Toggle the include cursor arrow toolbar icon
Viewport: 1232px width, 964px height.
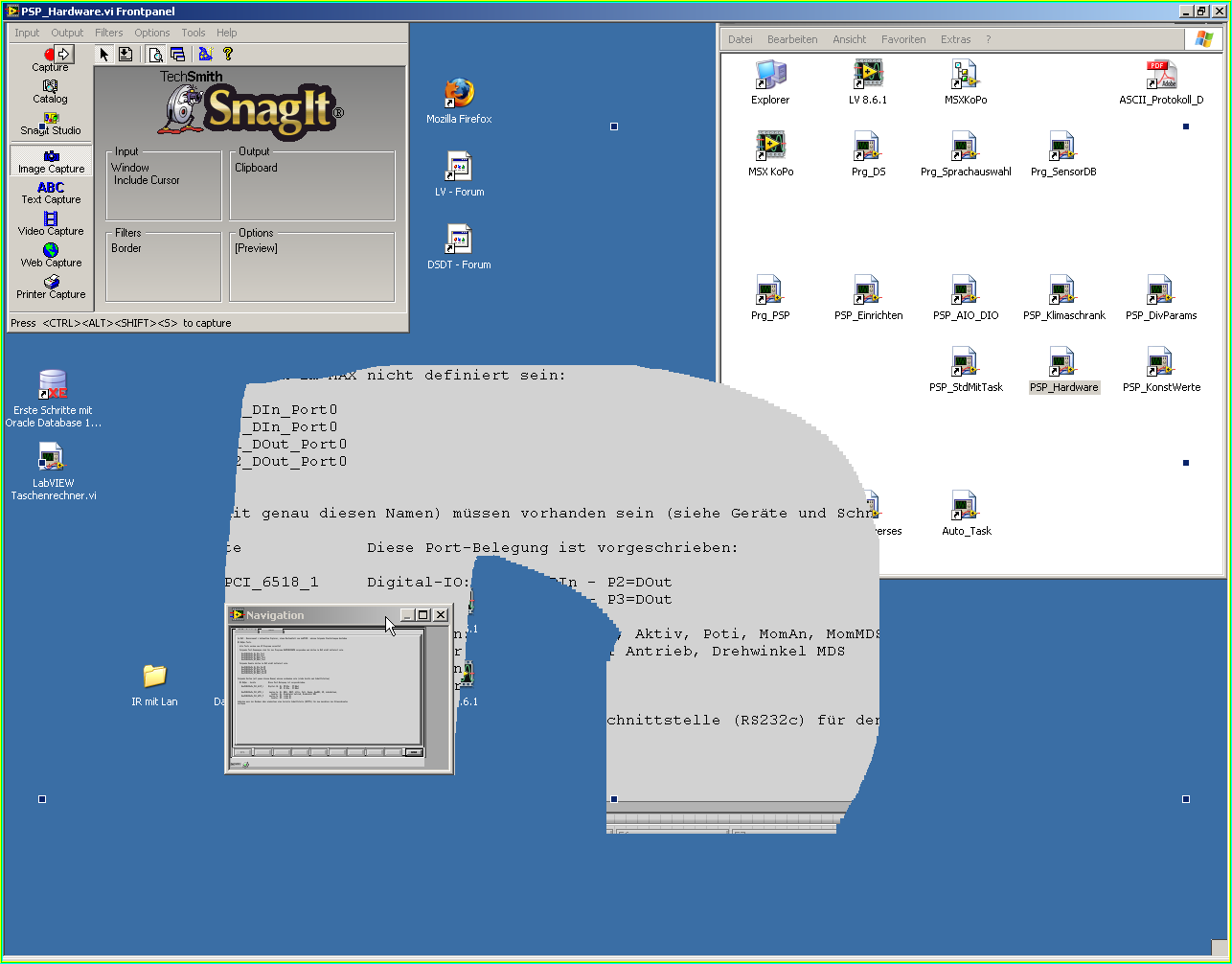click(x=104, y=54)
